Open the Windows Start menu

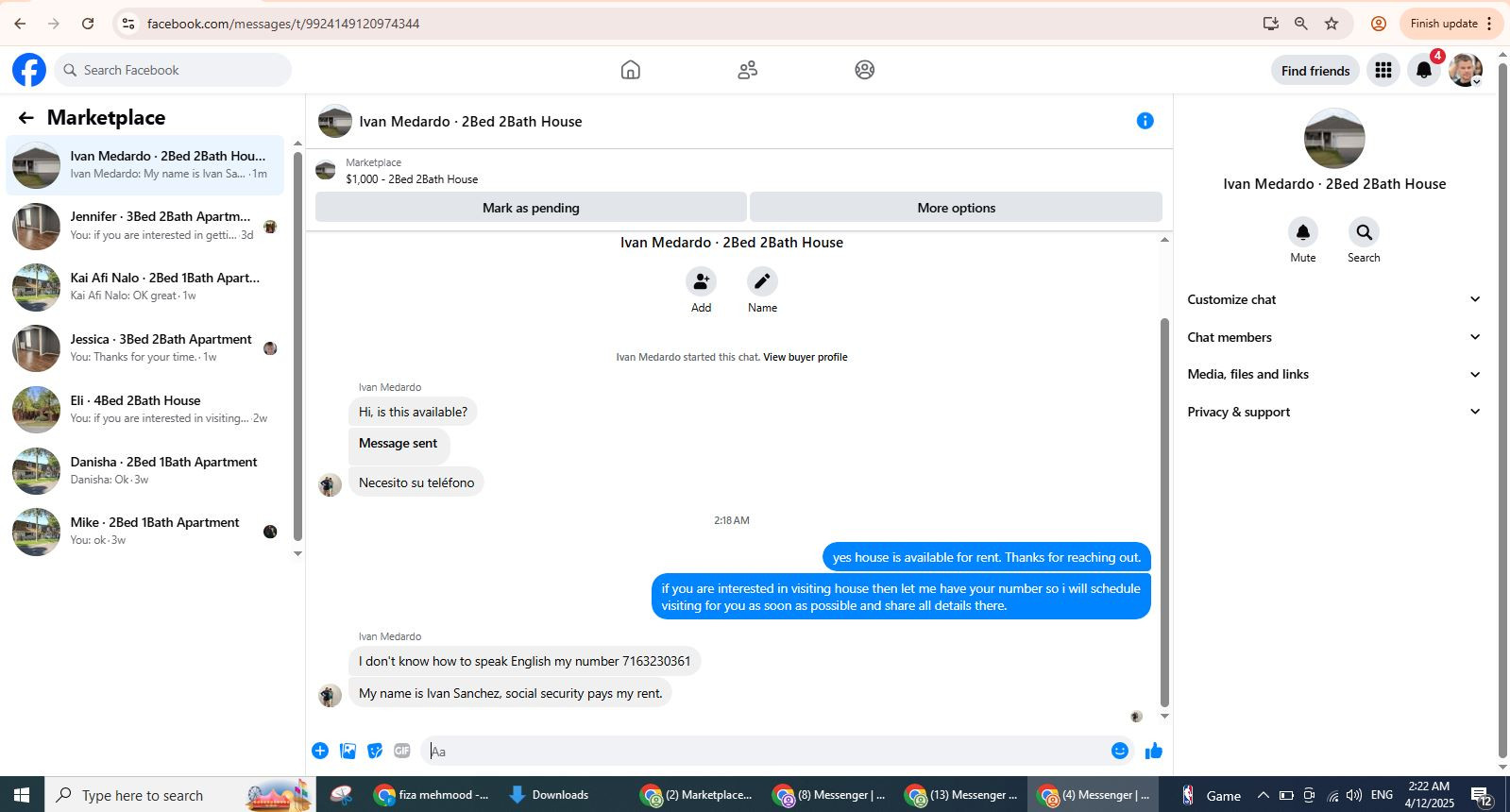pos(22,795)
